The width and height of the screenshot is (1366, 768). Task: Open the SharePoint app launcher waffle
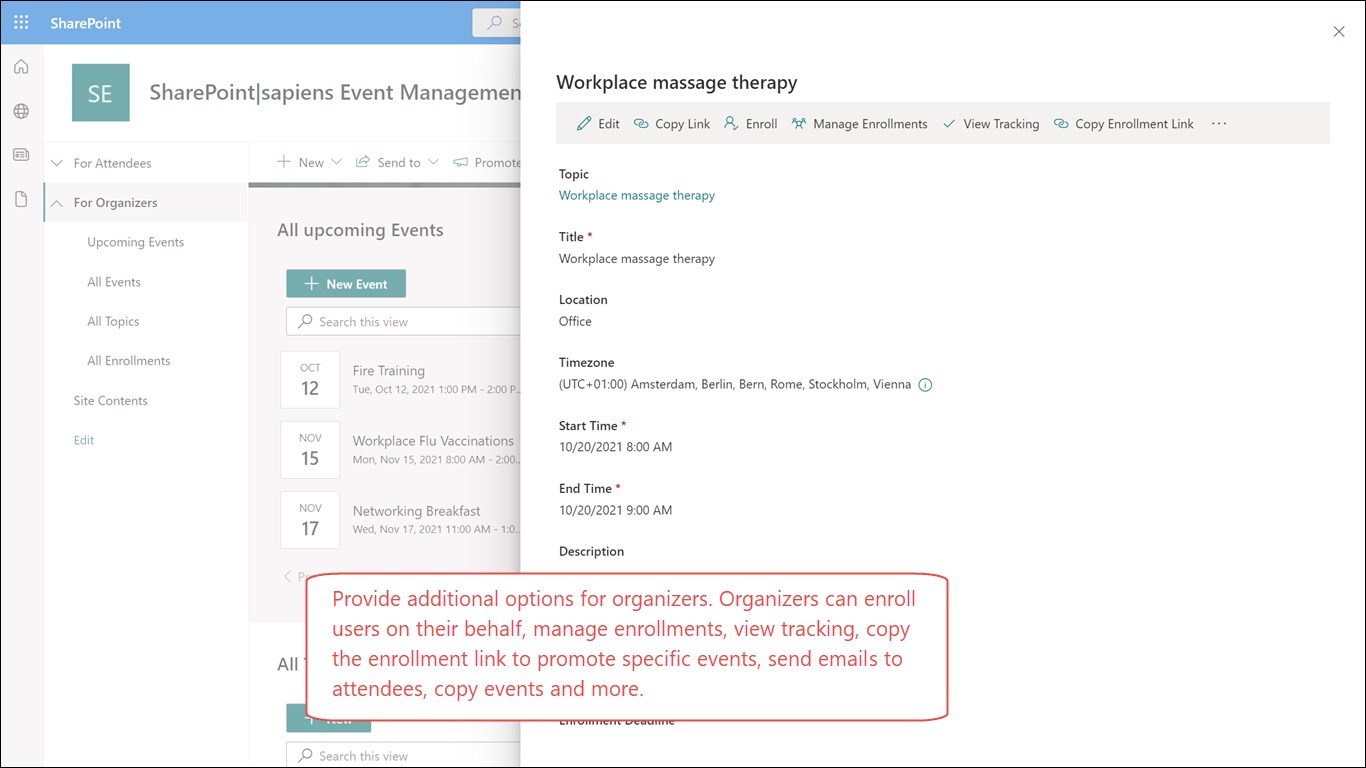[21, 22]
